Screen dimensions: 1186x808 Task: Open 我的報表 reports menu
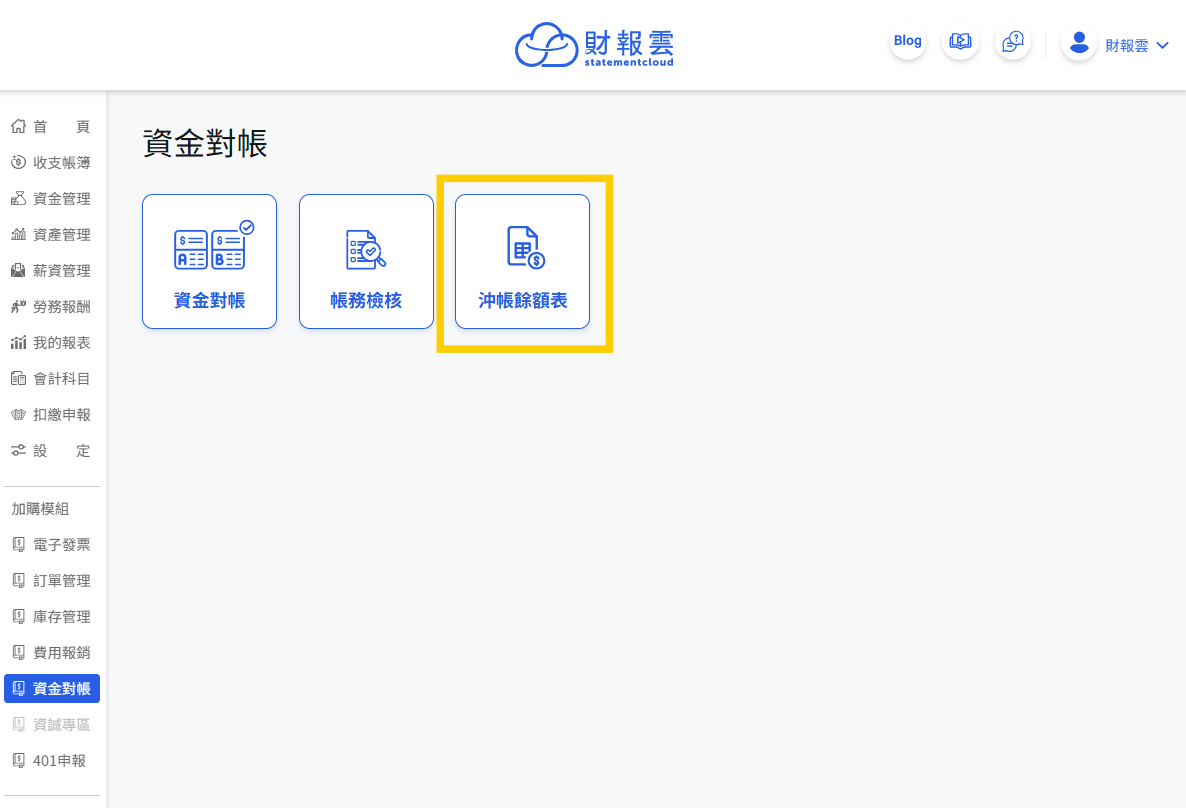pyautogui.click(x=51, y=343)
